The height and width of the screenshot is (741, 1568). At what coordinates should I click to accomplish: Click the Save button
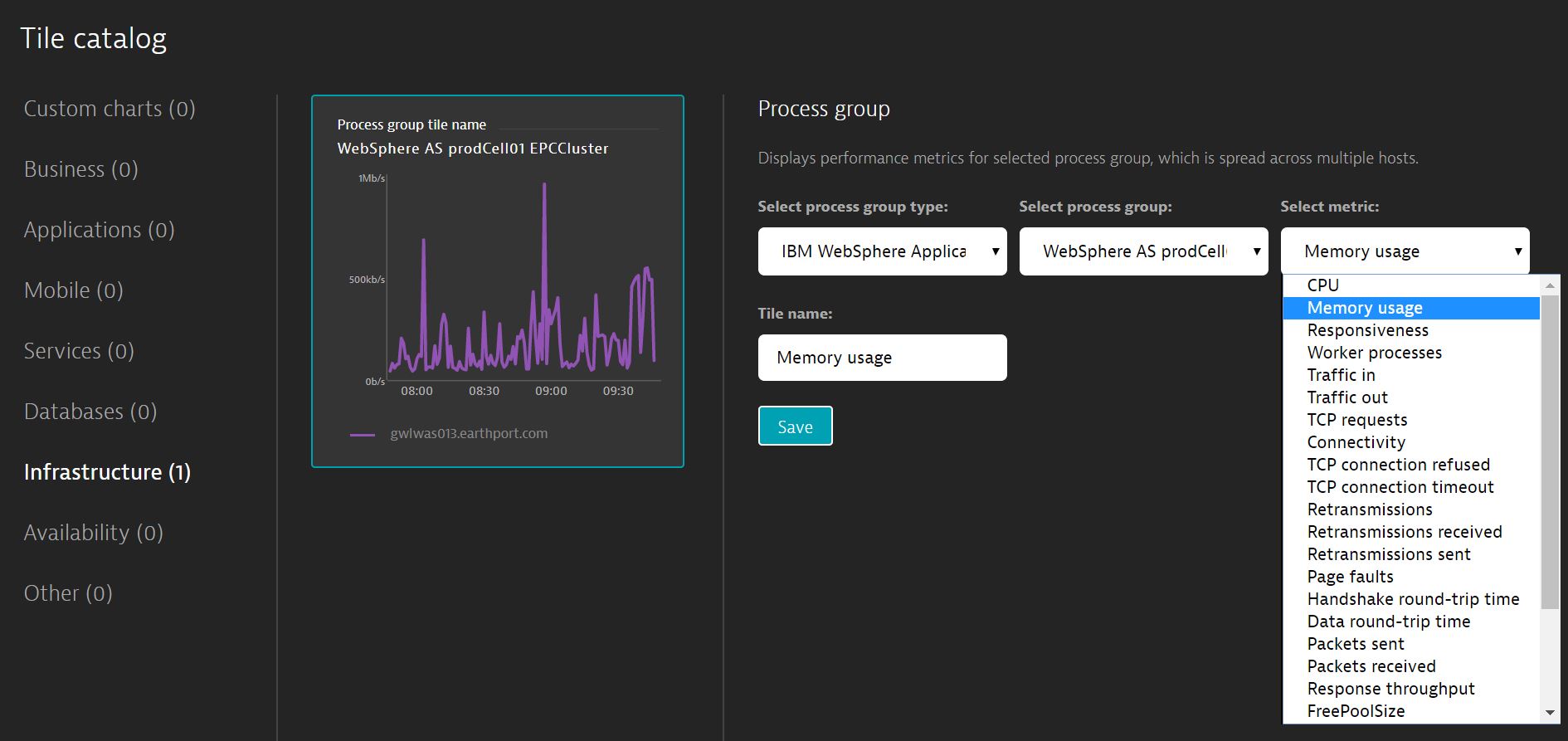795,427
